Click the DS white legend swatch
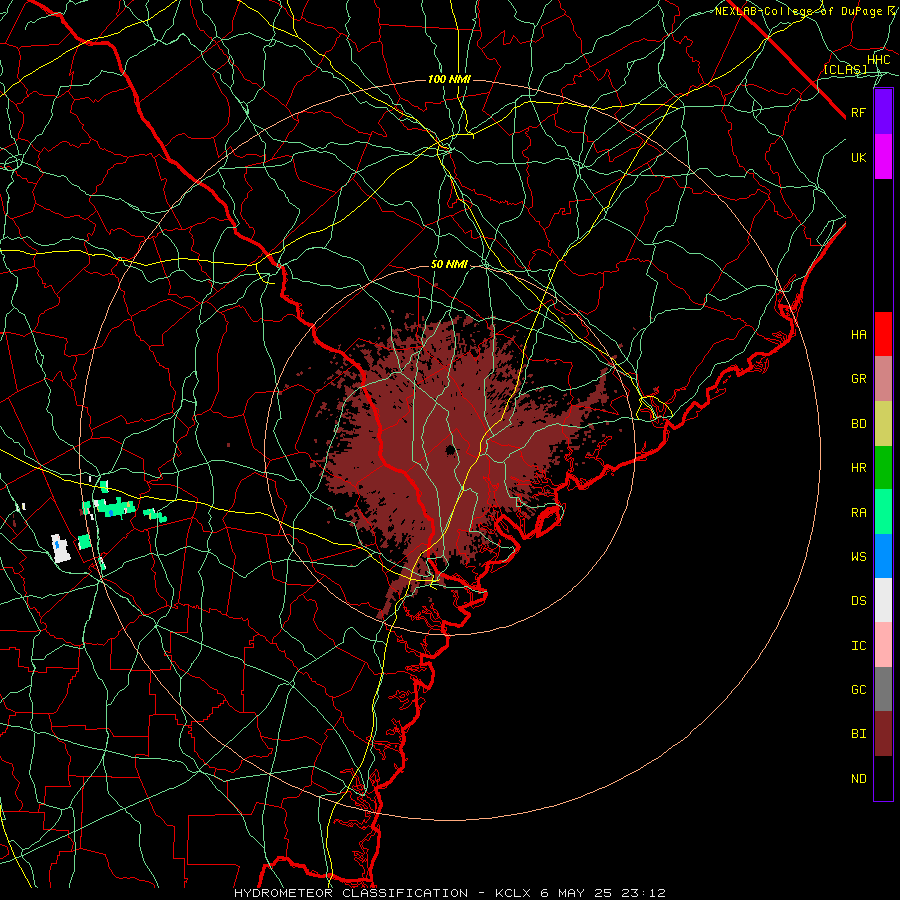The image size is (900, 900). [x=883, y=600]
